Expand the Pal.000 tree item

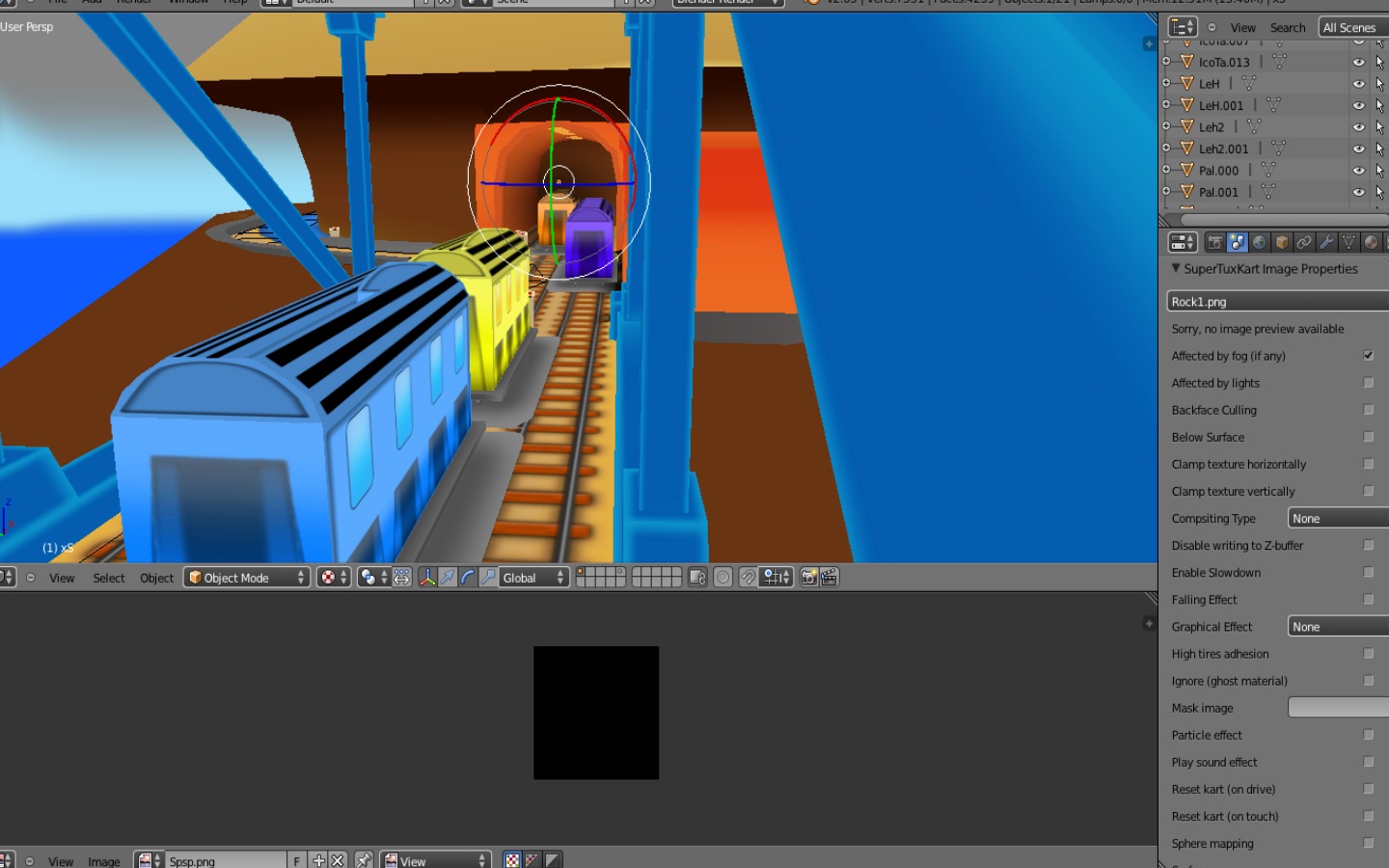[1166, 171]
